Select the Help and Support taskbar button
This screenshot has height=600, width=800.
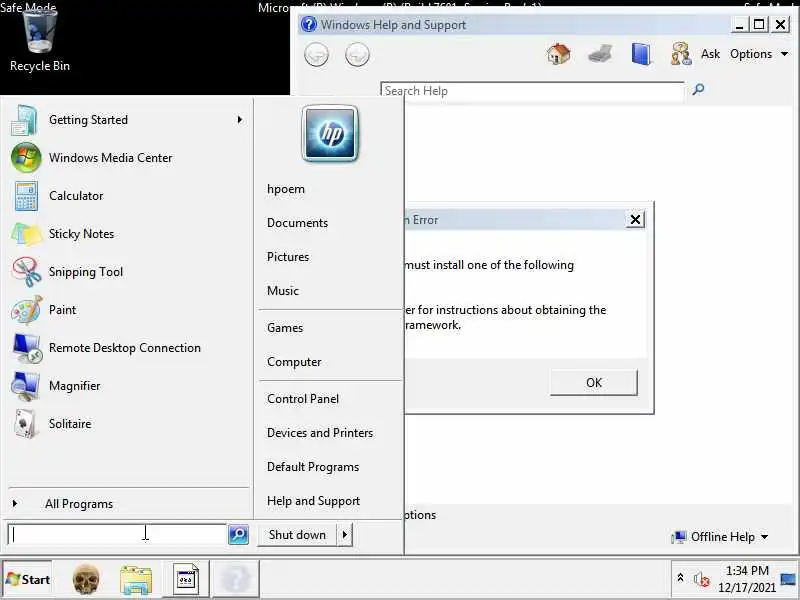coord(236,579)
